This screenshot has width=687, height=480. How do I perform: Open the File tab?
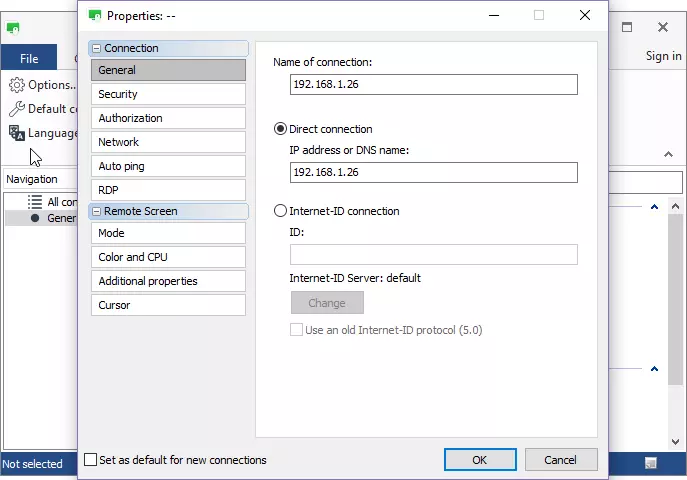[x=29, y=59]
